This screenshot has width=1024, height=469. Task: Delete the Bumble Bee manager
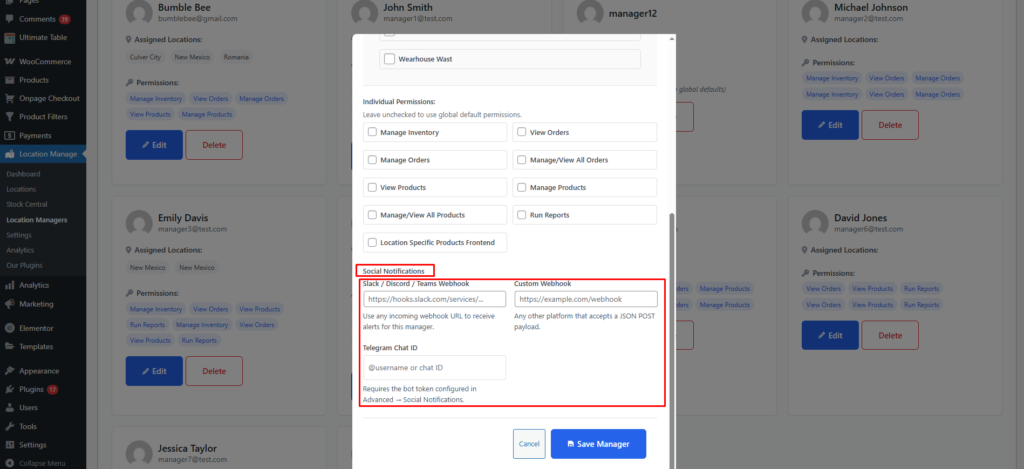pos(214,145)
